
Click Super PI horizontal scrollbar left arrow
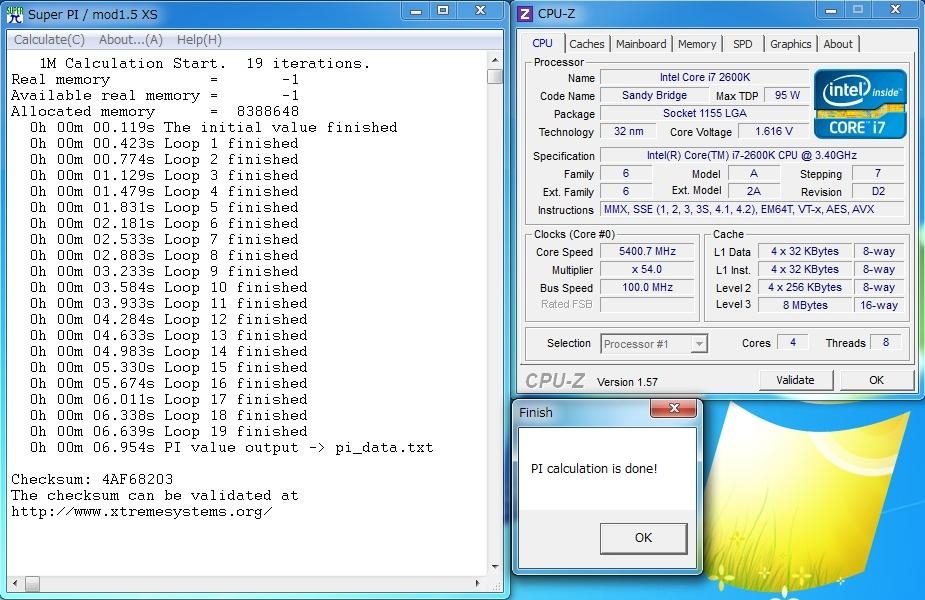[15, 583]
